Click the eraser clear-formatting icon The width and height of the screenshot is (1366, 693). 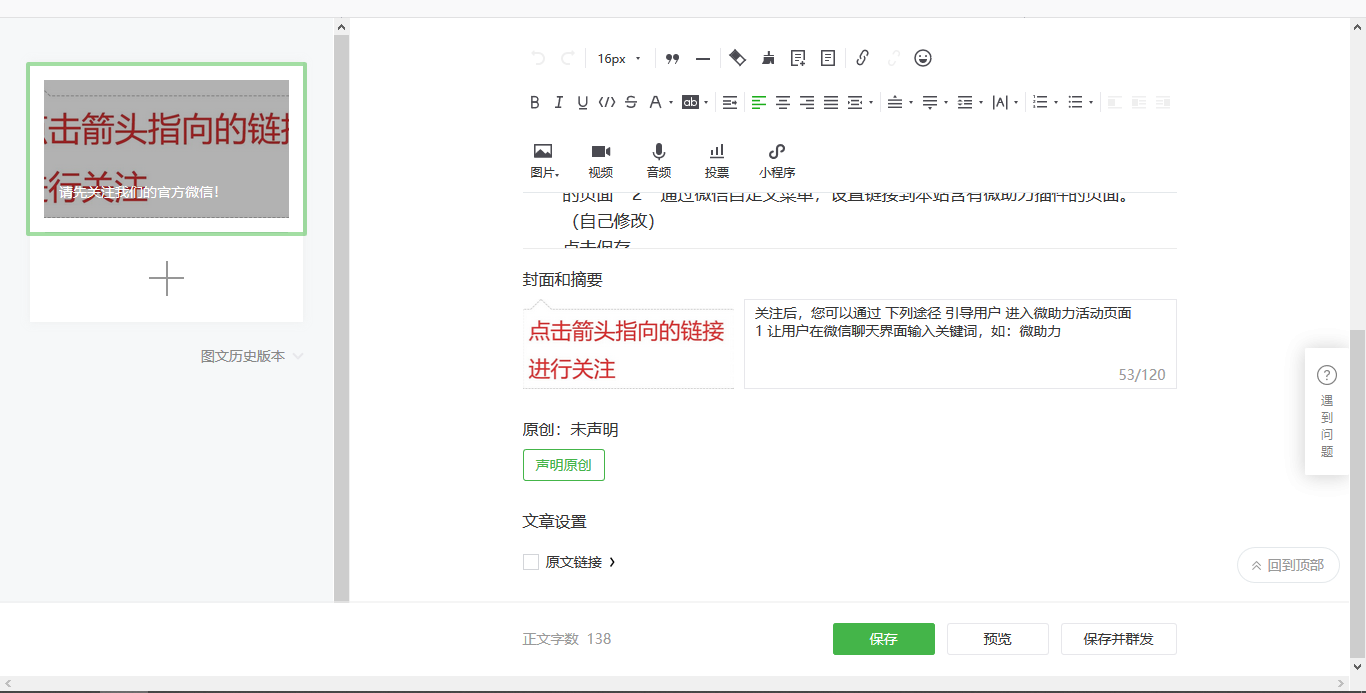737,58
